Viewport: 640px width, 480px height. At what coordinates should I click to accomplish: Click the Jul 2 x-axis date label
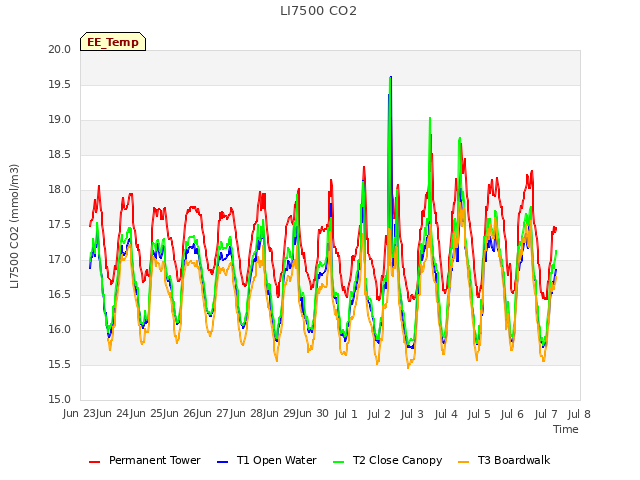pos(379,414)
